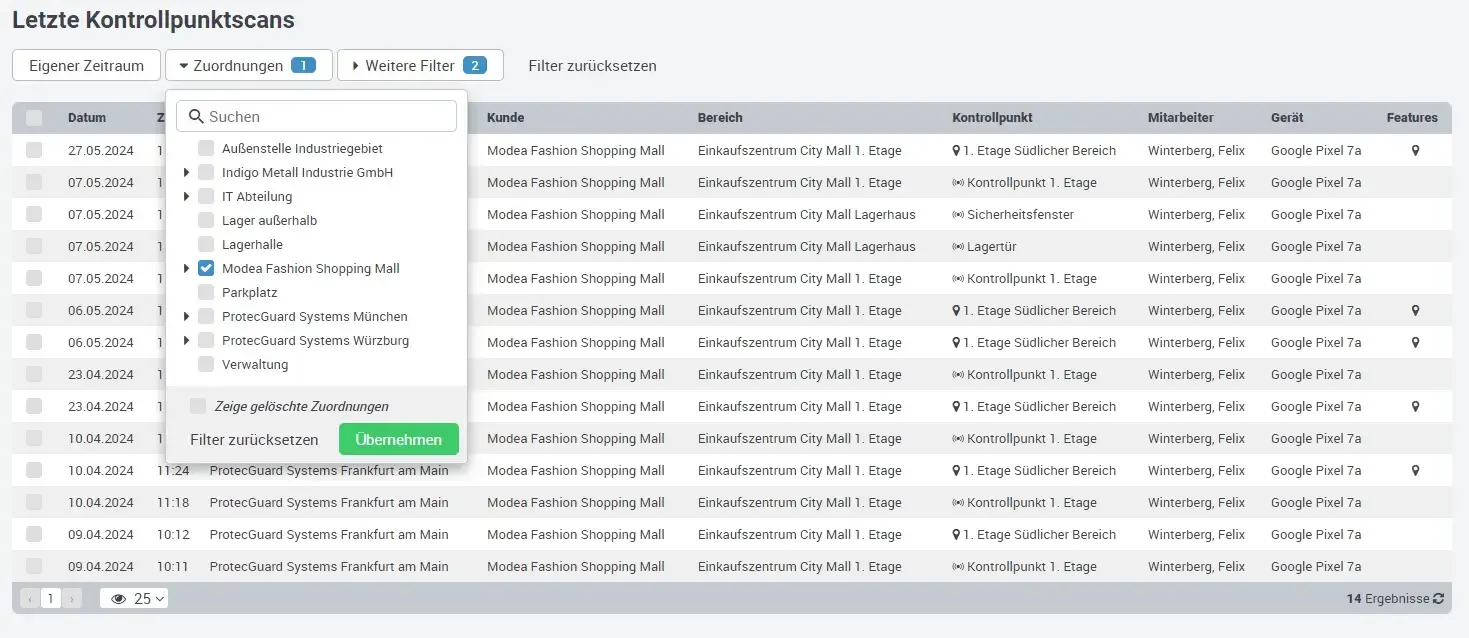The image size is (1469, 638).
Task: Uncheck the Modea Fashion Shopping Mall checkbox
Action: point(206,269)
